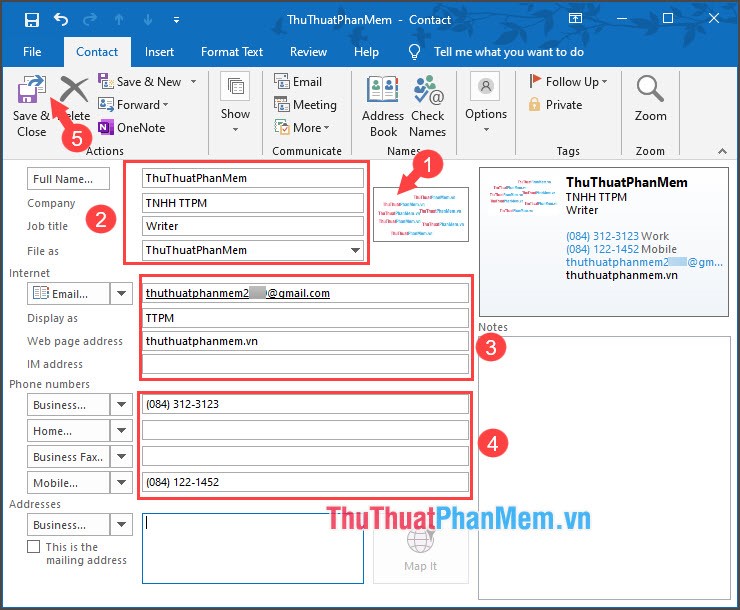Click the Mobile... phone button
Image resolution: width=740 pixels, height=610 pixels.
pos(68,483)
